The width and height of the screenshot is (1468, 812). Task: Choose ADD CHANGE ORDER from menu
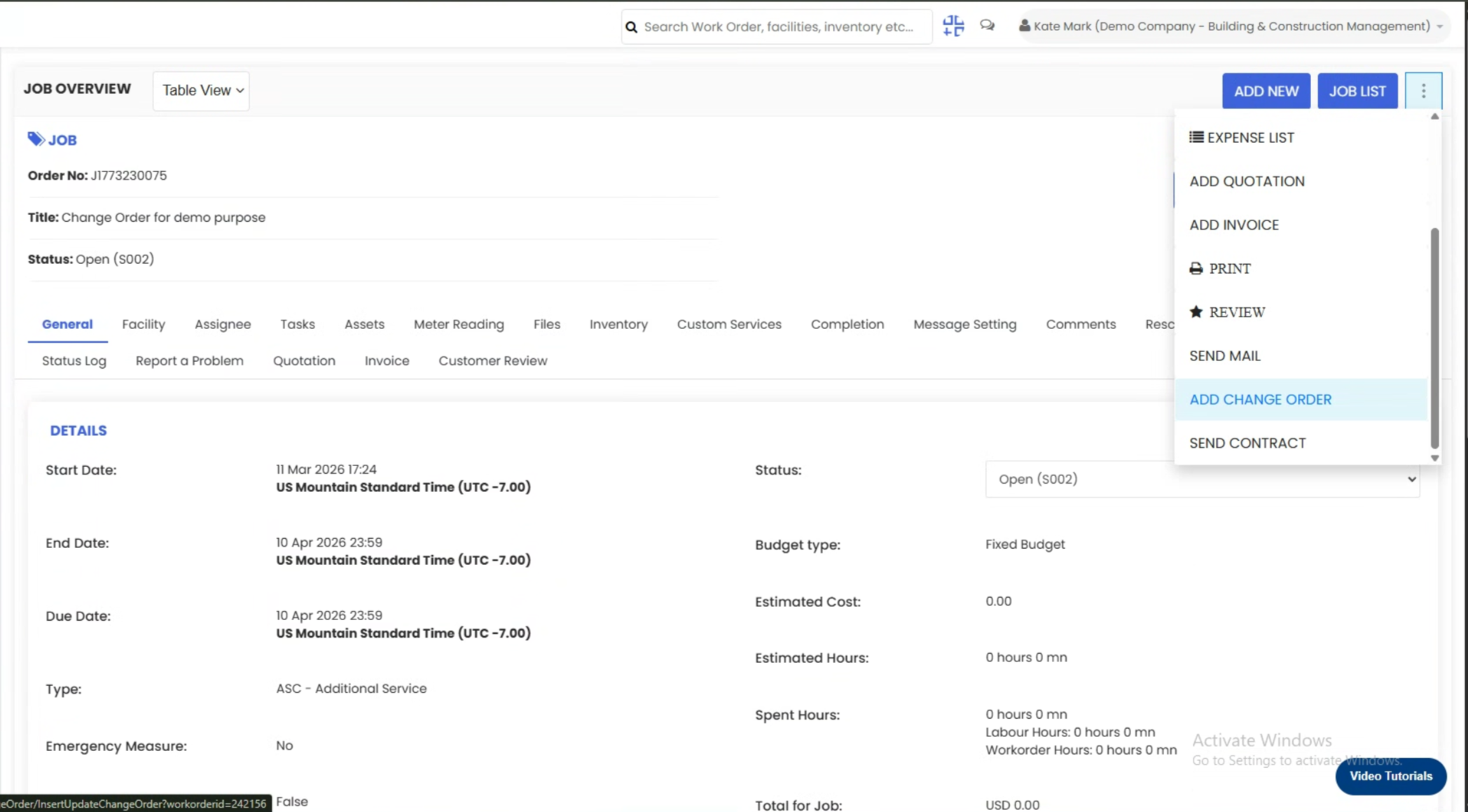1260,400
